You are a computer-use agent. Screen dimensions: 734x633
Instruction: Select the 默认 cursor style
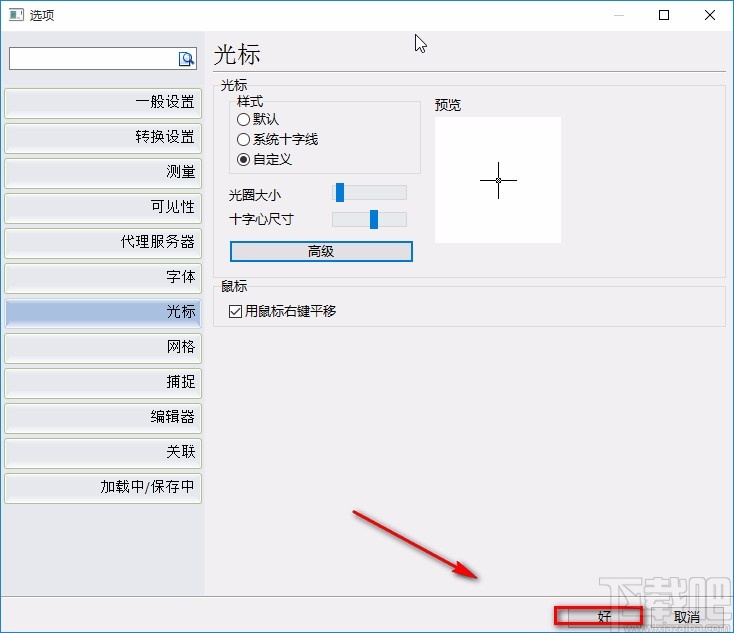[x=244, y=119]
